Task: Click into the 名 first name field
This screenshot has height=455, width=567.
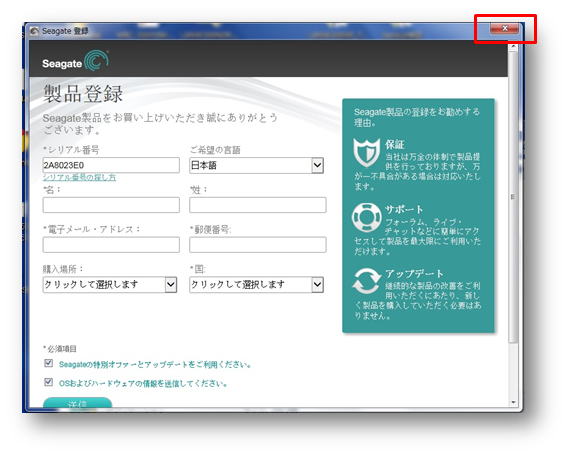Action: (x=111, y=205)
